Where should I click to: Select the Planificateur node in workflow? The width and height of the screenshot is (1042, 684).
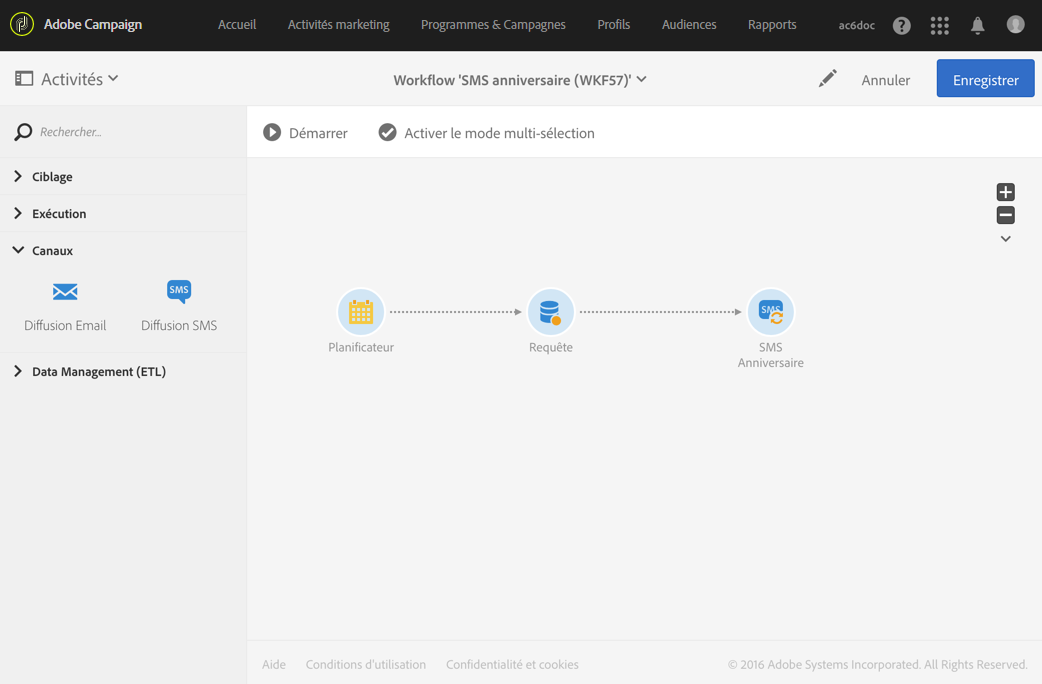point(361,312)
